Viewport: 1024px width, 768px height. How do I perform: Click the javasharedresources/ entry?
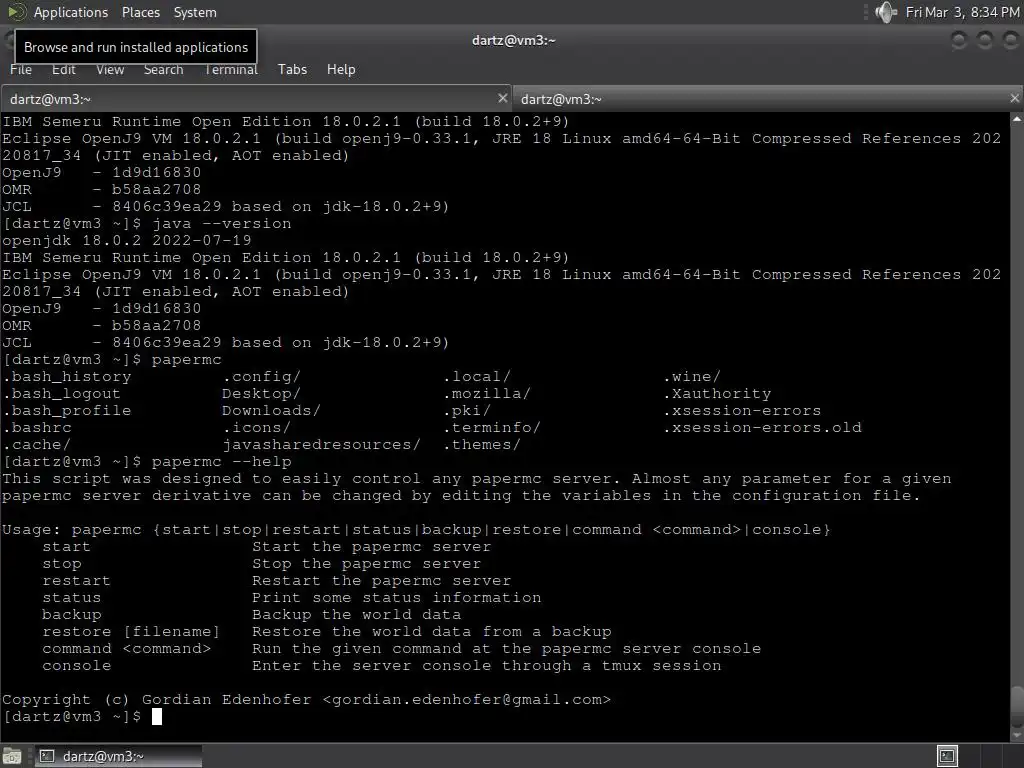pos(321,445)
